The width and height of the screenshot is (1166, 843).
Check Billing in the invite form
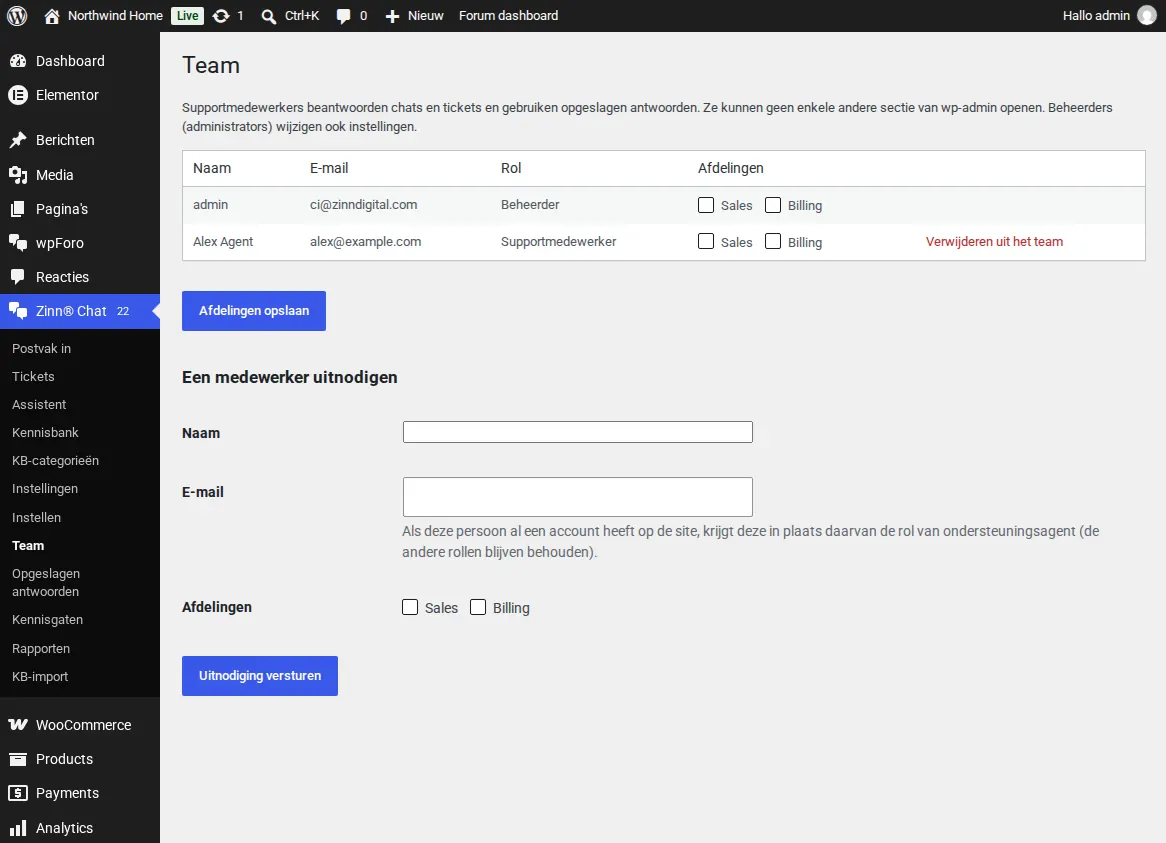[x=478, y=607]
